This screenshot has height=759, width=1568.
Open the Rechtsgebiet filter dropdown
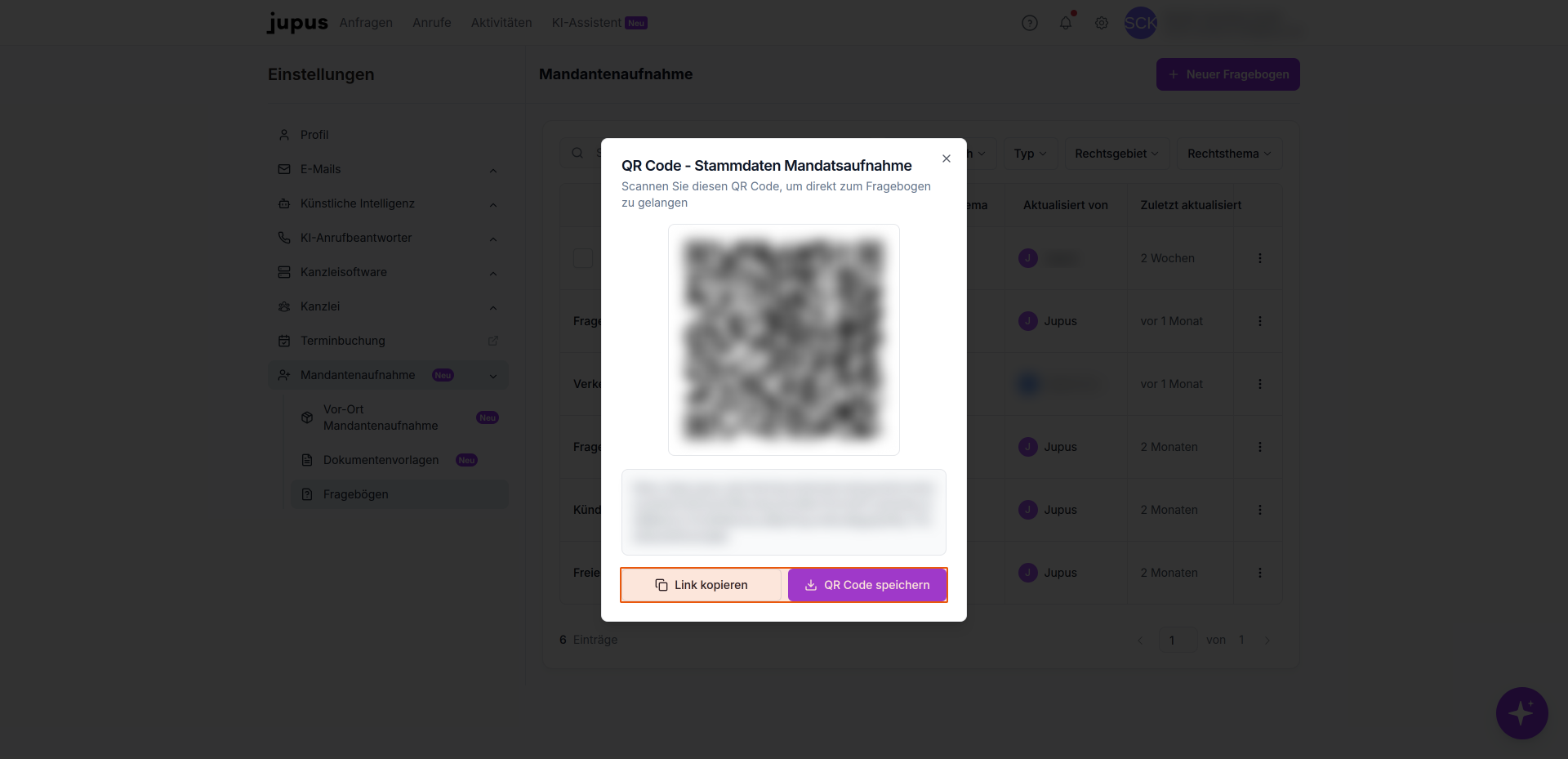click(x=1117, y=154)
